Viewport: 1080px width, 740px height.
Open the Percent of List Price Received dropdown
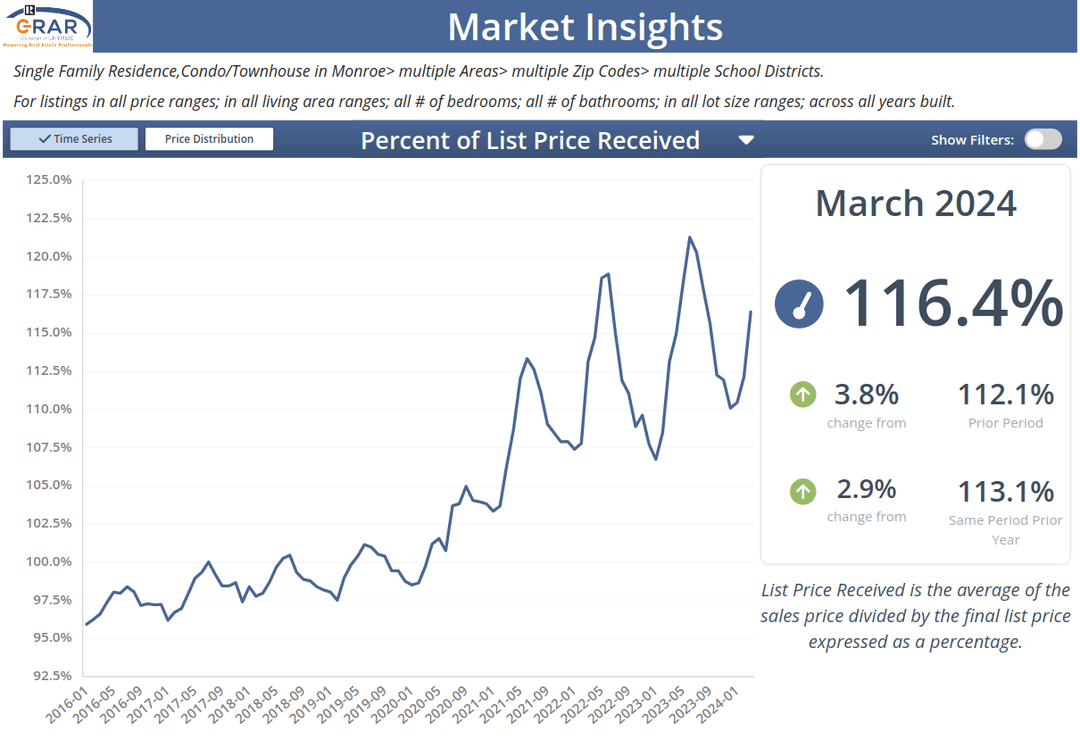[x=746, y=141]
